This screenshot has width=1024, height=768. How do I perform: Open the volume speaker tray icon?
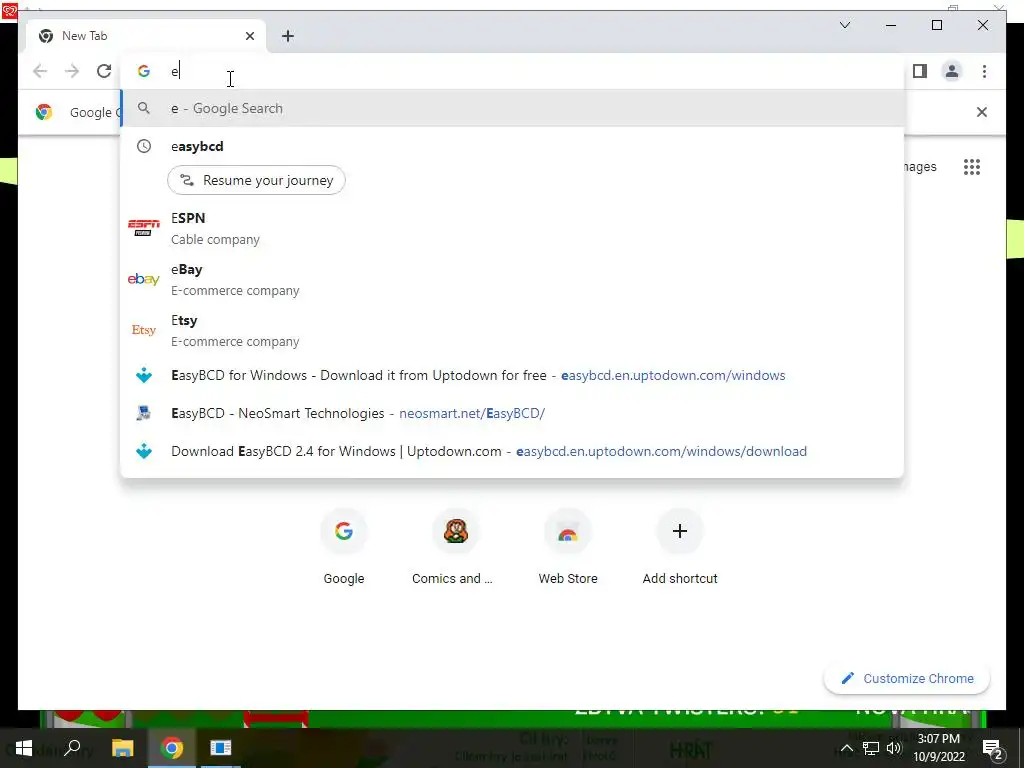tap(894, 748)
